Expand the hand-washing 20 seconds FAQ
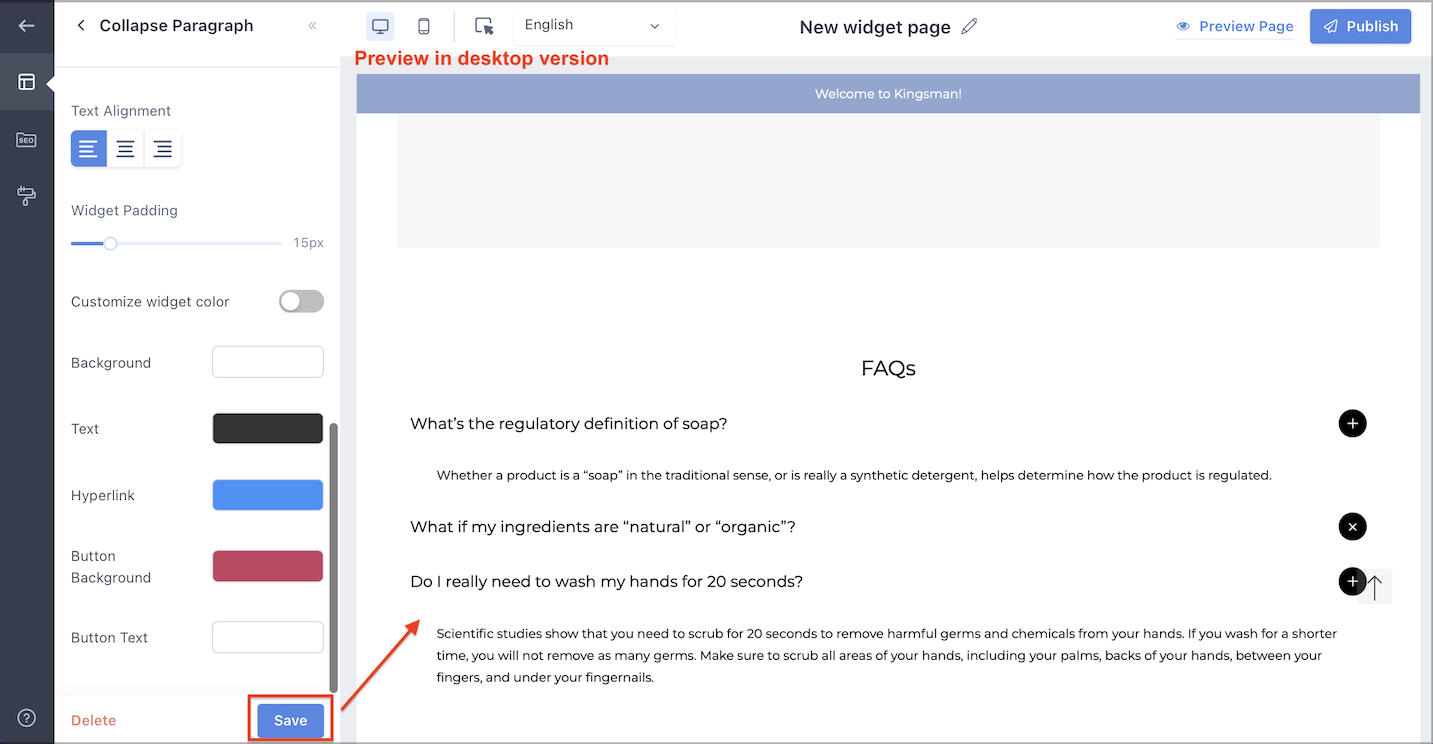Screen dimensions: 1433x744 1352,581
